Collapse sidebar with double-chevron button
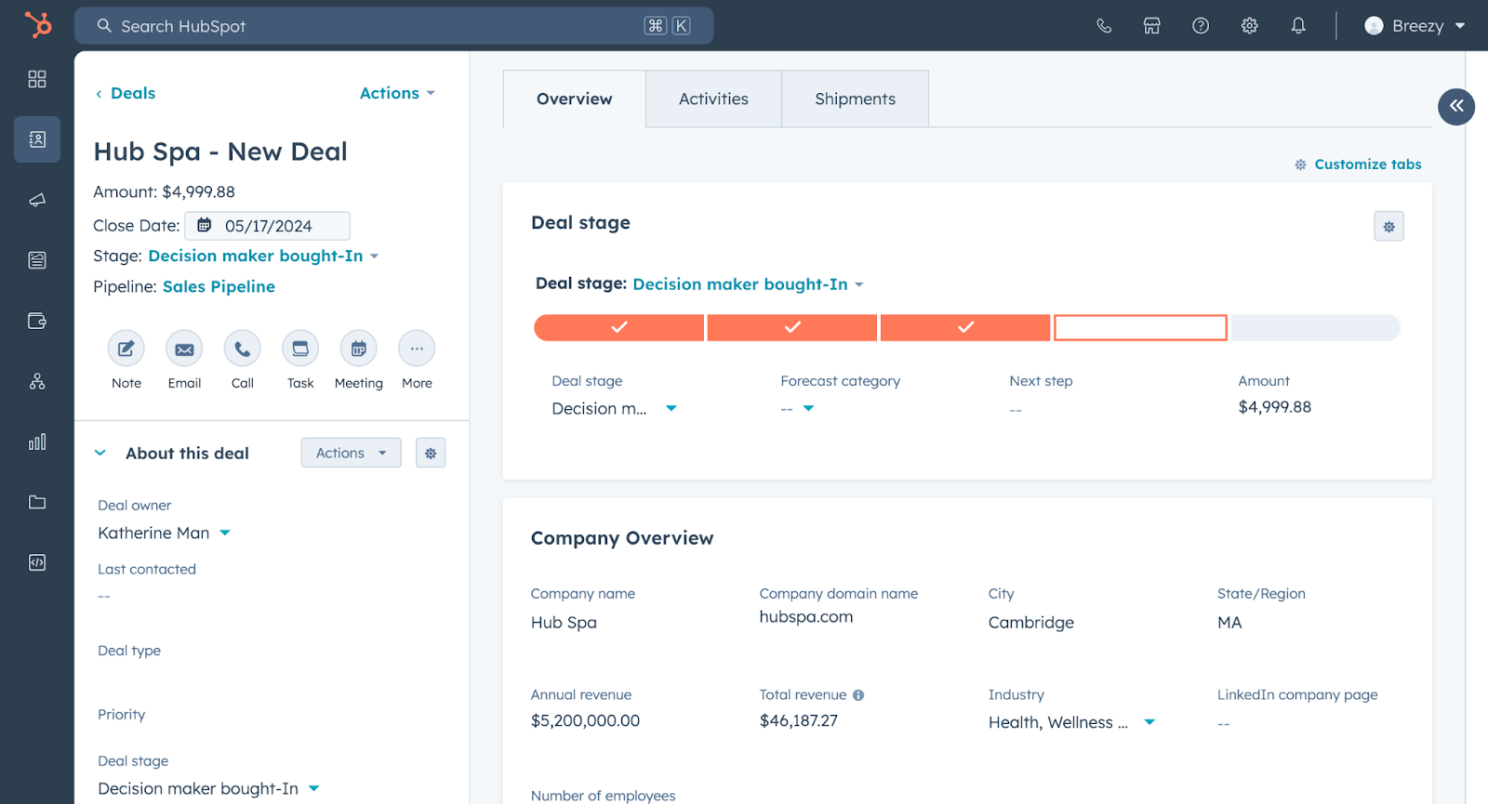This screenshot has height=804, width=1488. (x=1456, y=106)
